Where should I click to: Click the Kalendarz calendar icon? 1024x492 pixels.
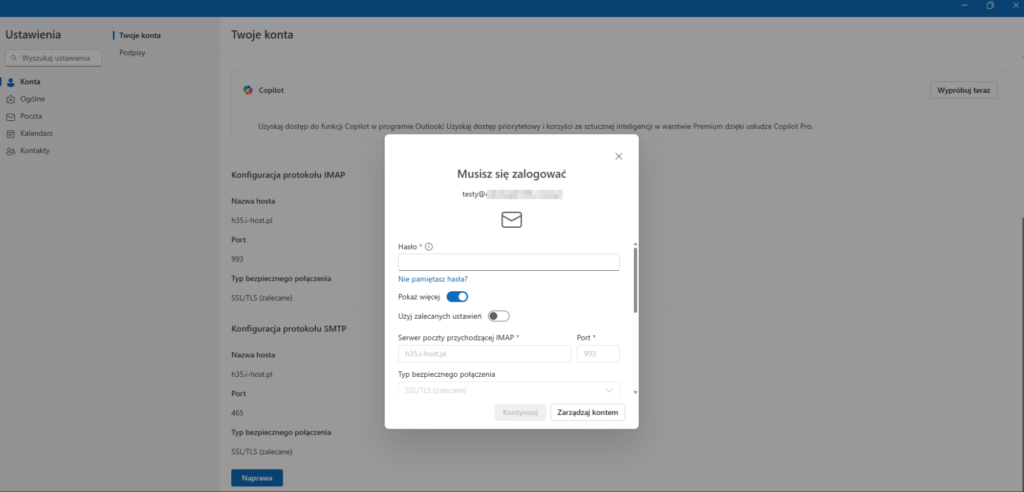(x=11, y=133)
